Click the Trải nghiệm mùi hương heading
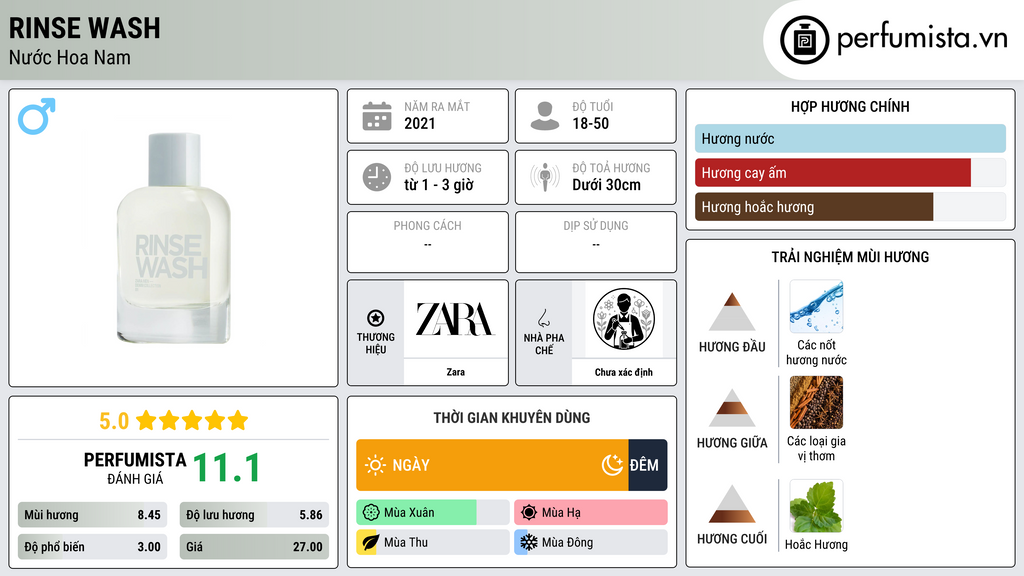 (850, 257)
